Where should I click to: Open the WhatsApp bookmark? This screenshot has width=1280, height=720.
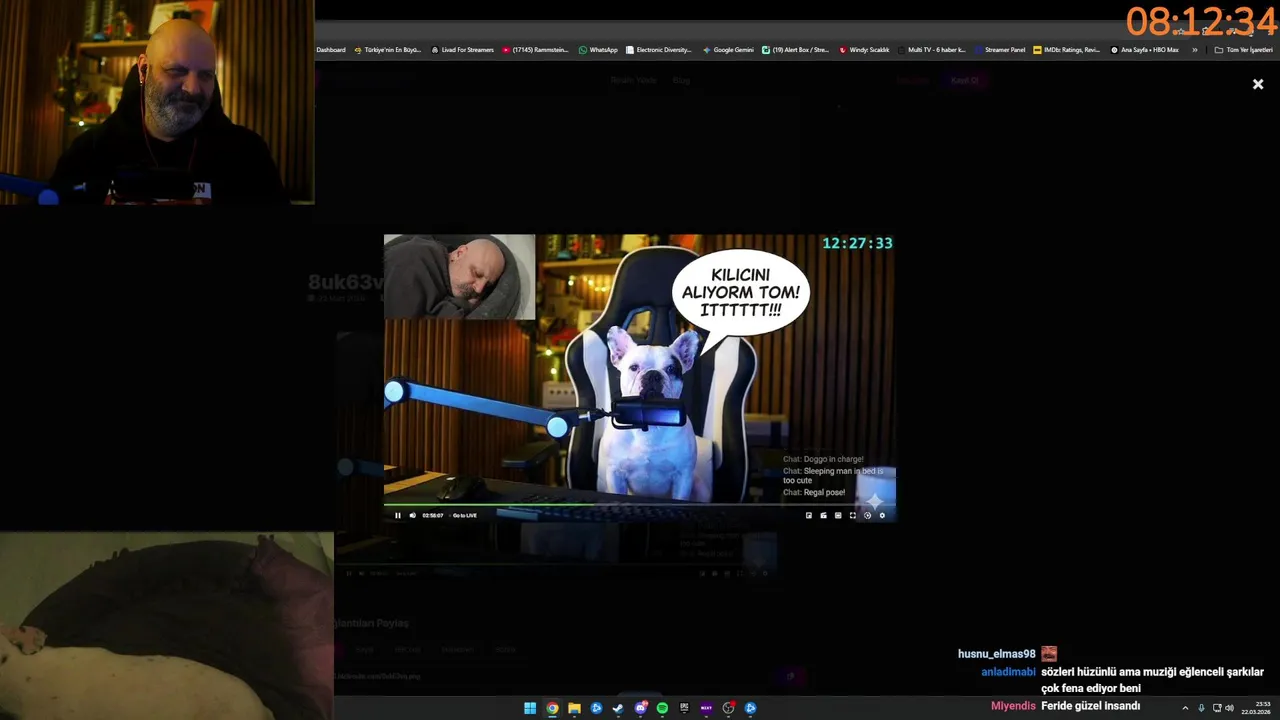598,50
